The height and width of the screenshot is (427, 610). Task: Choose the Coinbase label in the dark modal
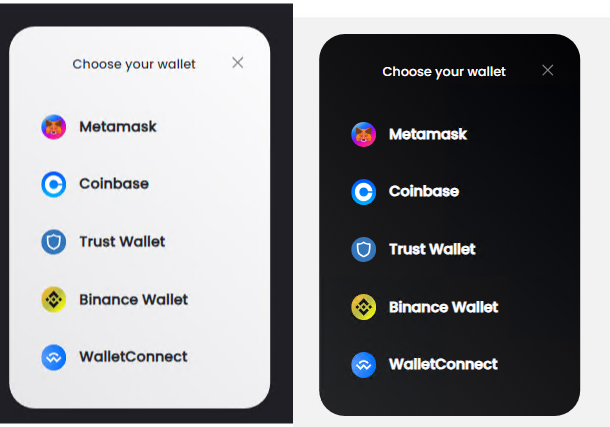(x=424, y=191)
